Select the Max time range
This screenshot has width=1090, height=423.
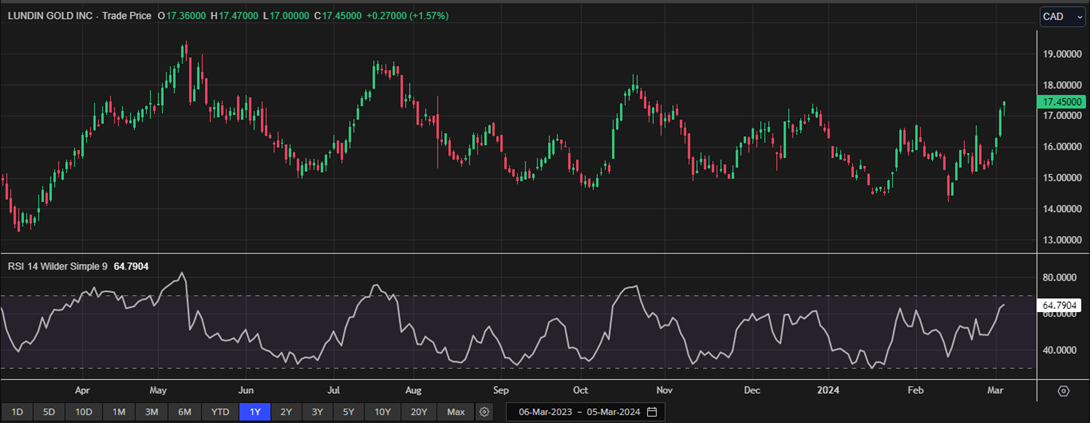coord(456,412)
